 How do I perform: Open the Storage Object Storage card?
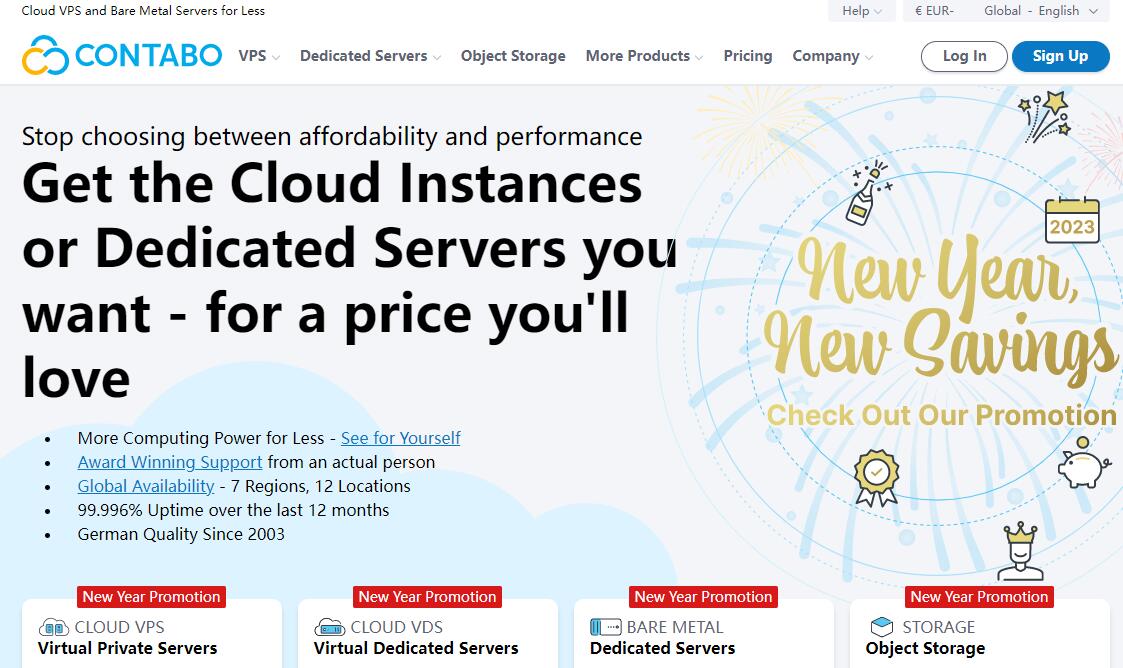(980, 634)
